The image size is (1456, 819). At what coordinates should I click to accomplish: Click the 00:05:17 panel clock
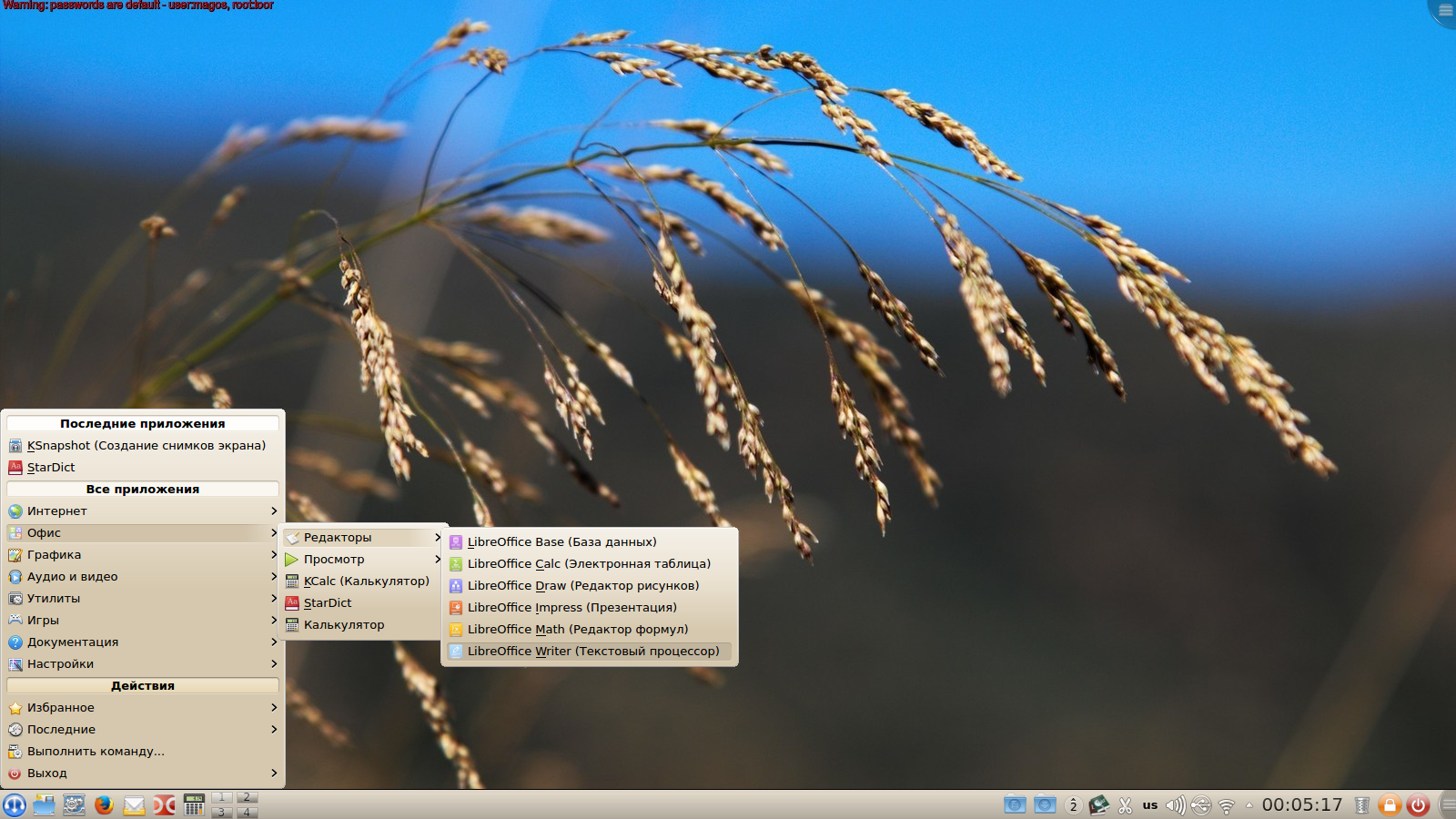[x=1302, y=805]
